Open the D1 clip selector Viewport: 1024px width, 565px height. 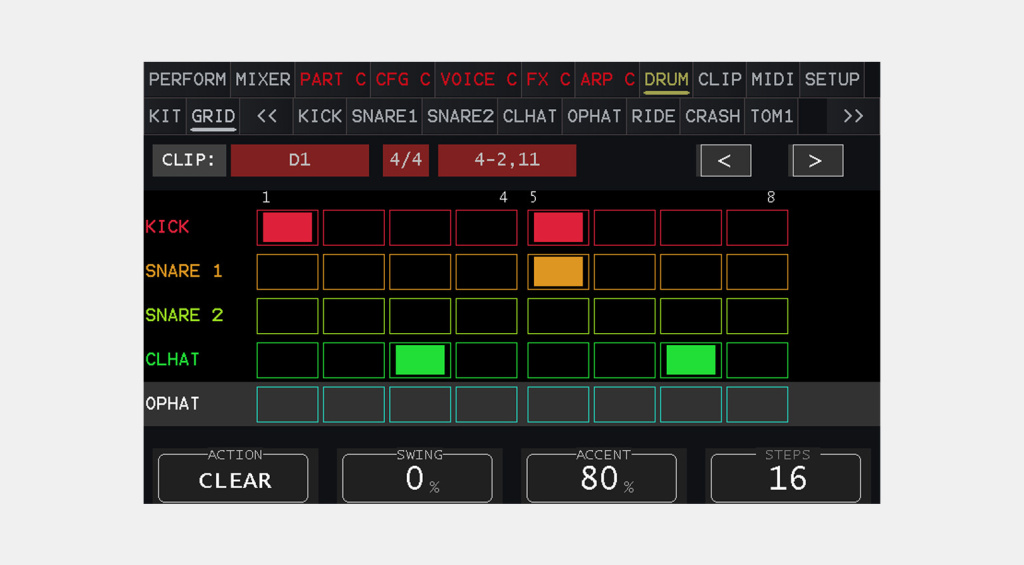[x=300, y=160]
